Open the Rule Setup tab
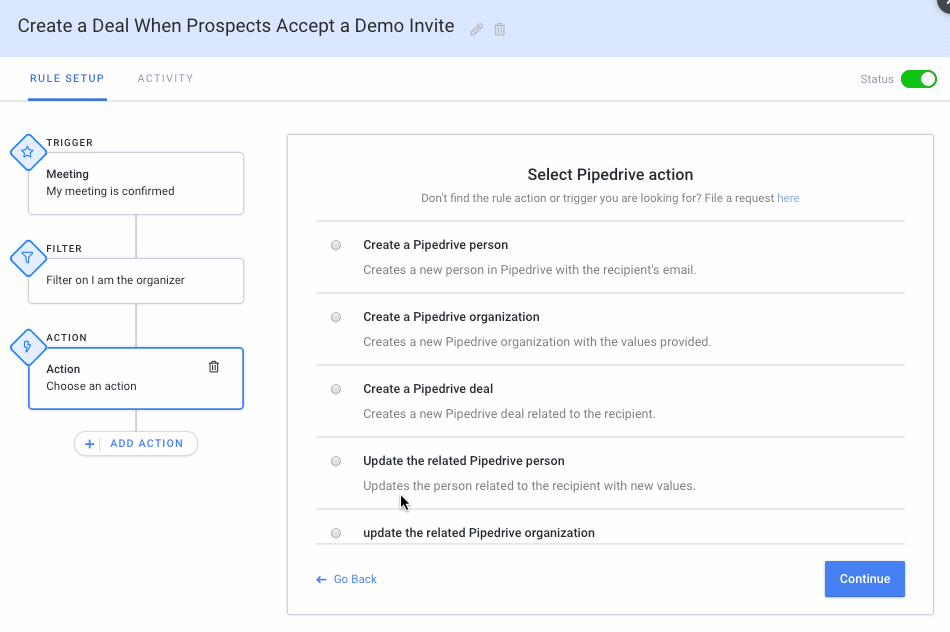 click(67, 78)
